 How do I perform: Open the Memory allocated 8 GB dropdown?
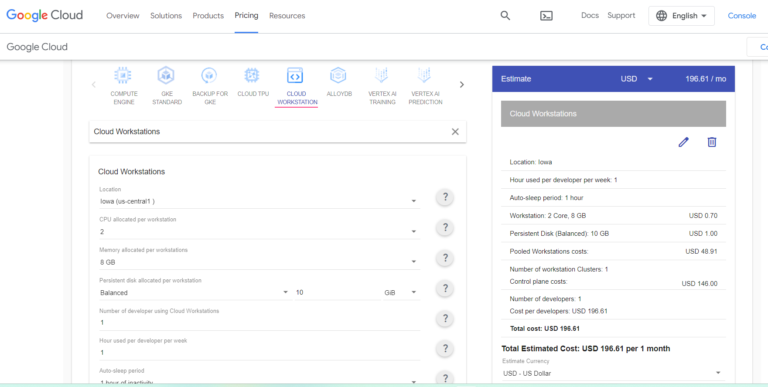click(260, 262)
